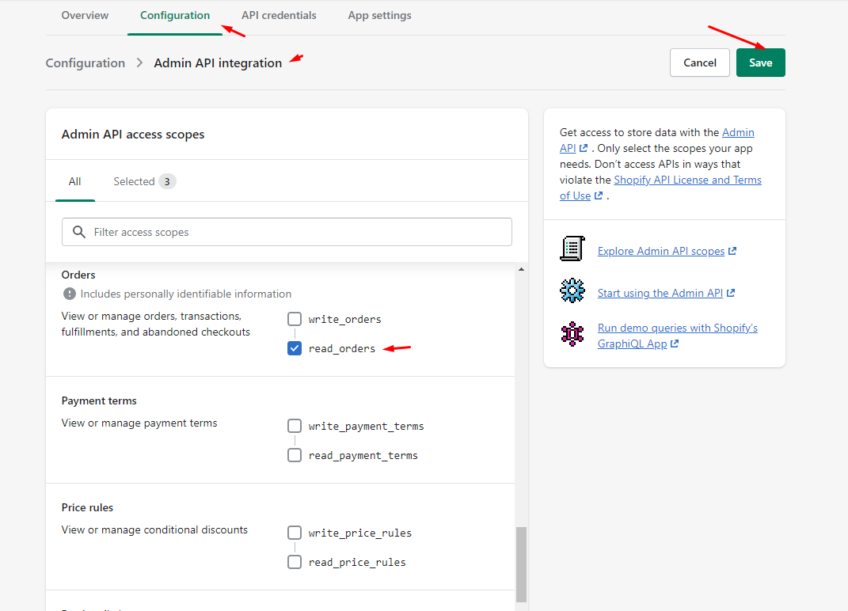Open Run demo queries with GraphiQL App link
Image resolution: width=848 pixels, height=611 pixels.
click(x=677, y=335)
